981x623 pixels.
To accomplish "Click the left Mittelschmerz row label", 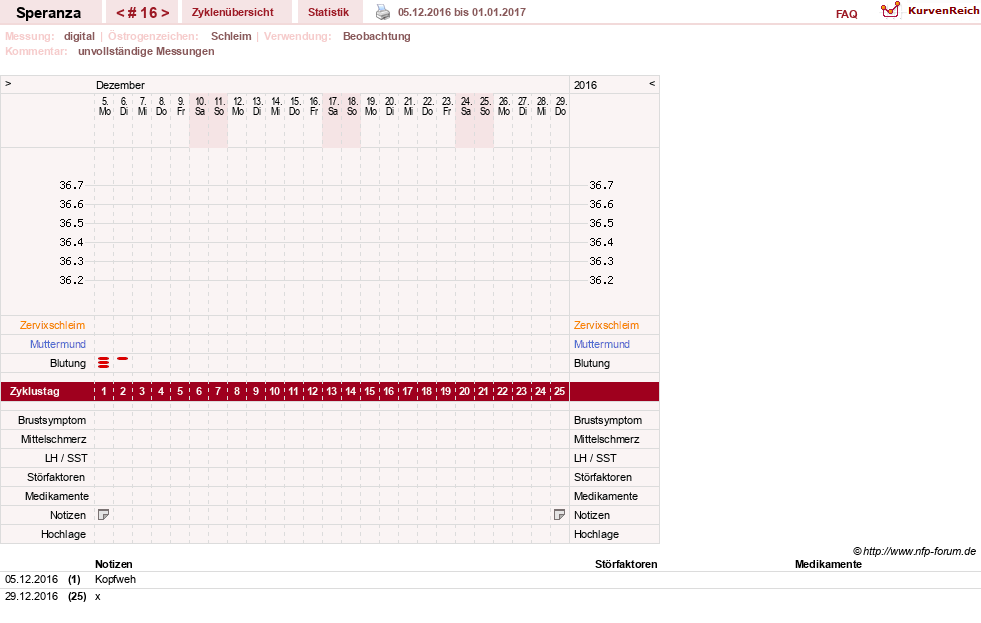I will [x=53, y=439].
